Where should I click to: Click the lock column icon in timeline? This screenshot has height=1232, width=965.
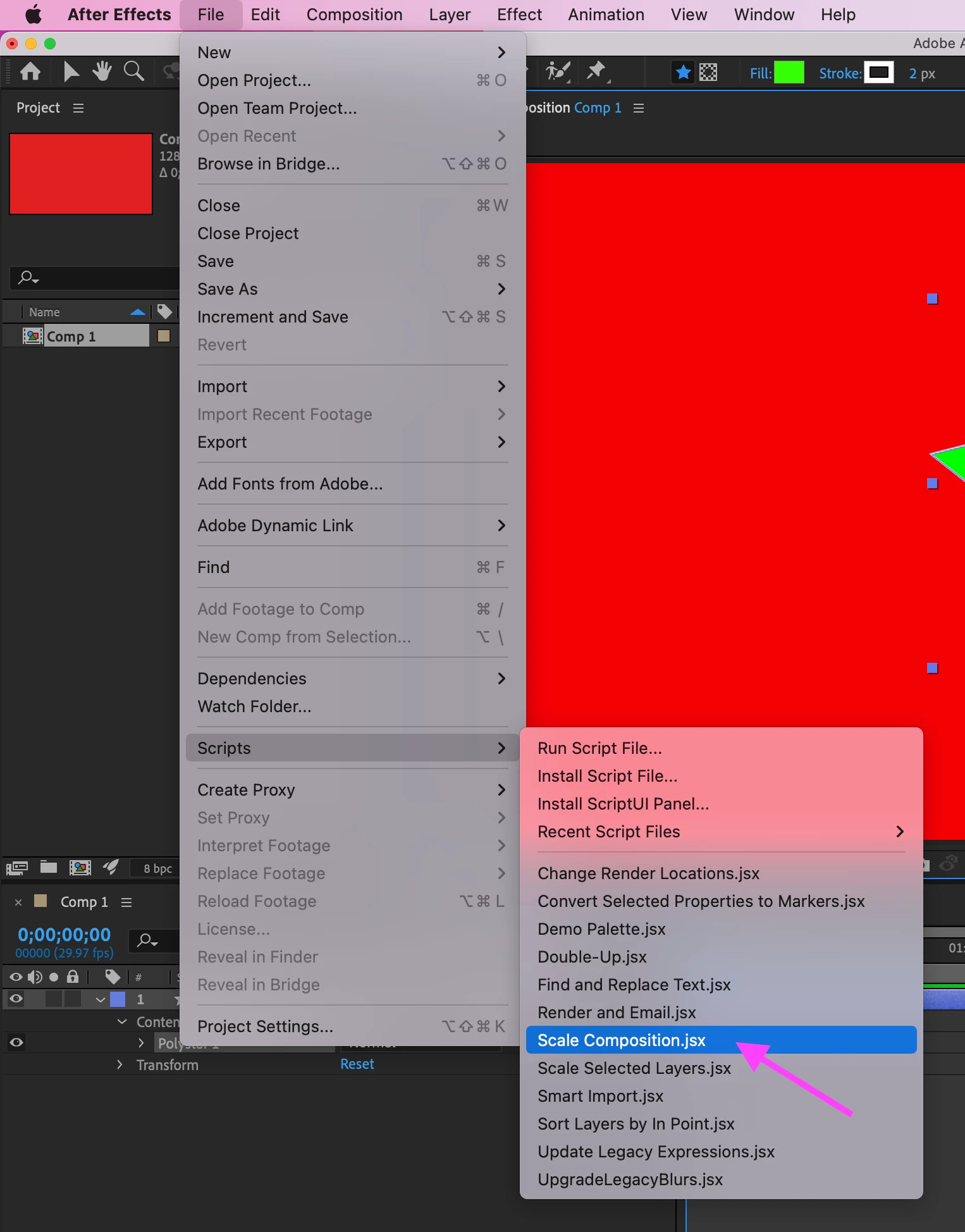point(73,977)
